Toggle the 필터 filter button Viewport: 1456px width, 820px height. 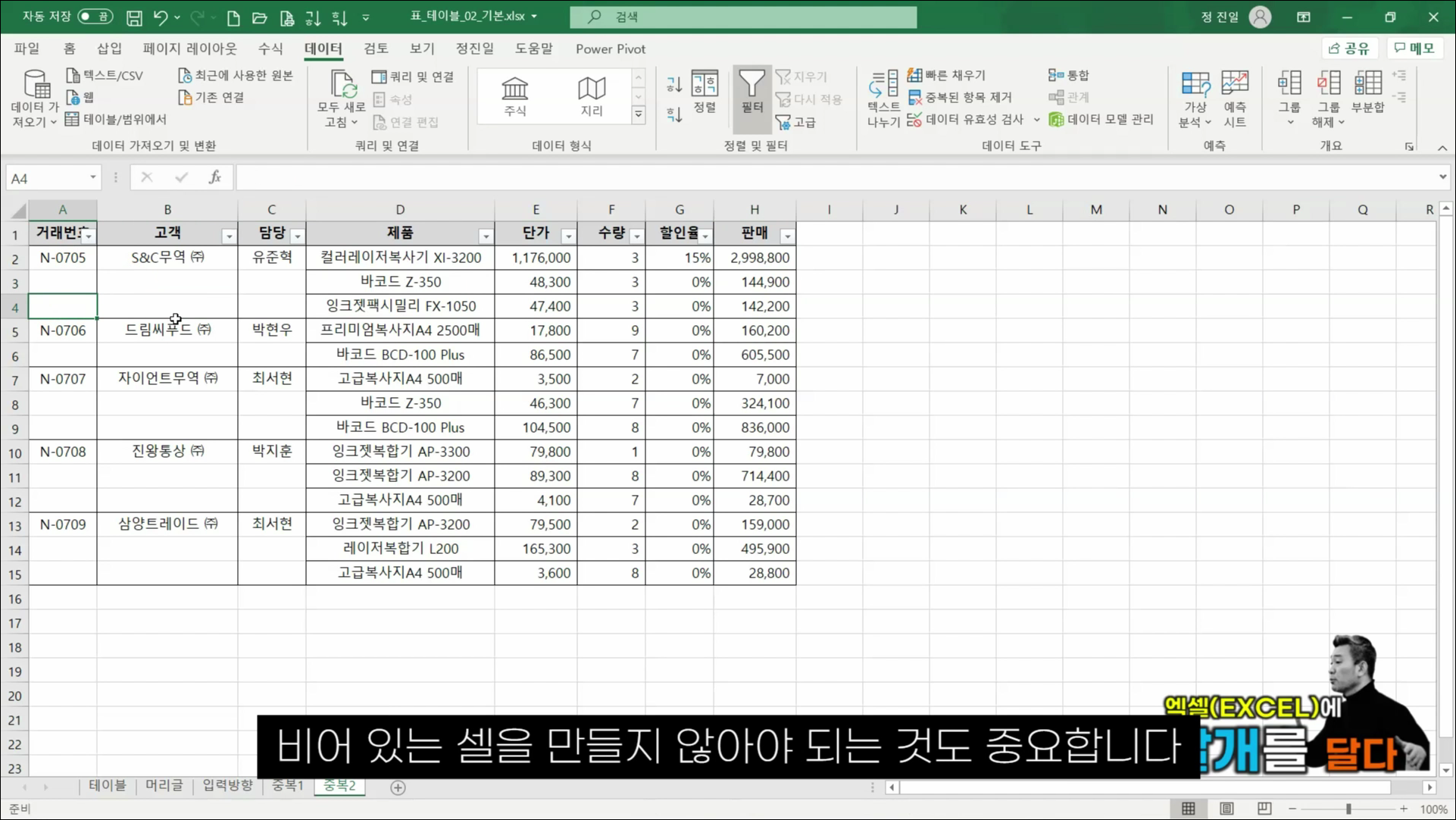(x=751, y=95)
